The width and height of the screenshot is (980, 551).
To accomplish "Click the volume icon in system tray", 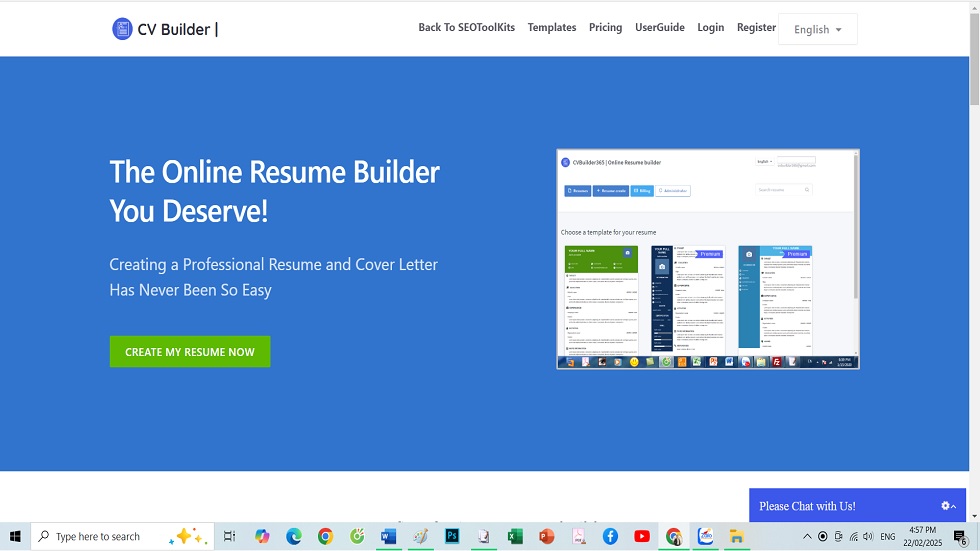I will 867,537.
